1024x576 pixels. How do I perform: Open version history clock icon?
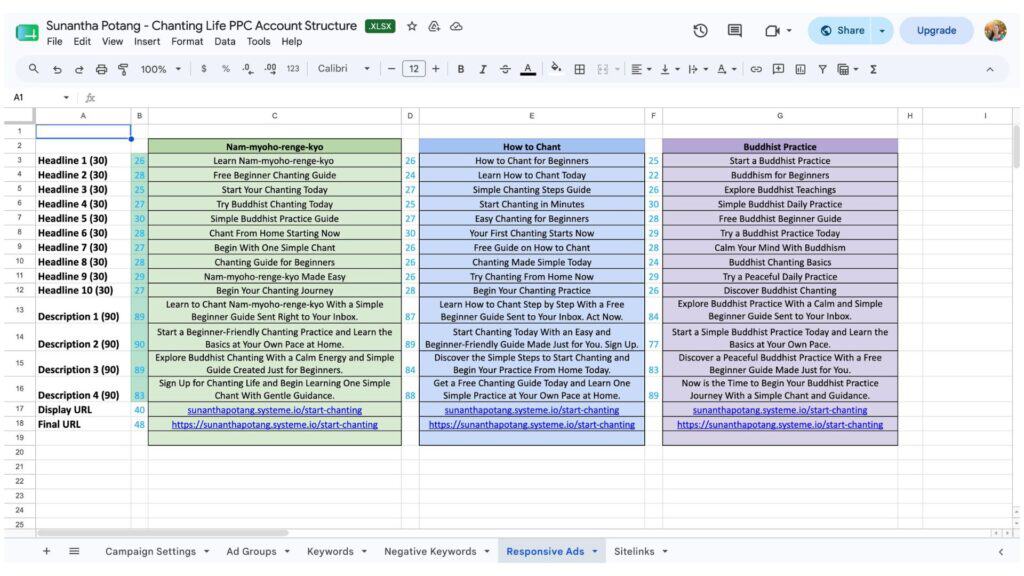(700, 30)
